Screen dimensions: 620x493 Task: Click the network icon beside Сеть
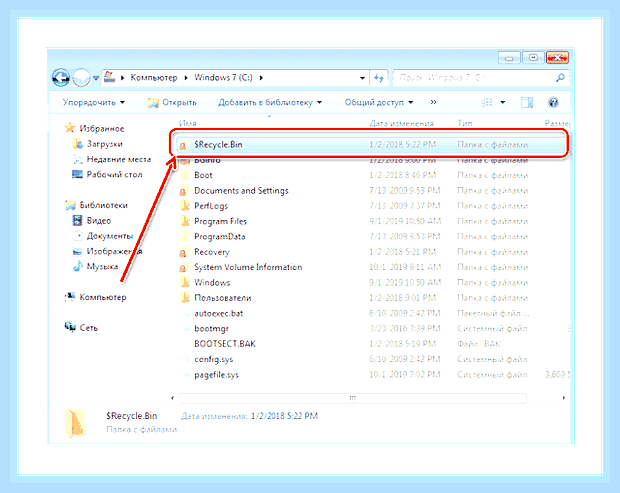[x=70, y=327]
